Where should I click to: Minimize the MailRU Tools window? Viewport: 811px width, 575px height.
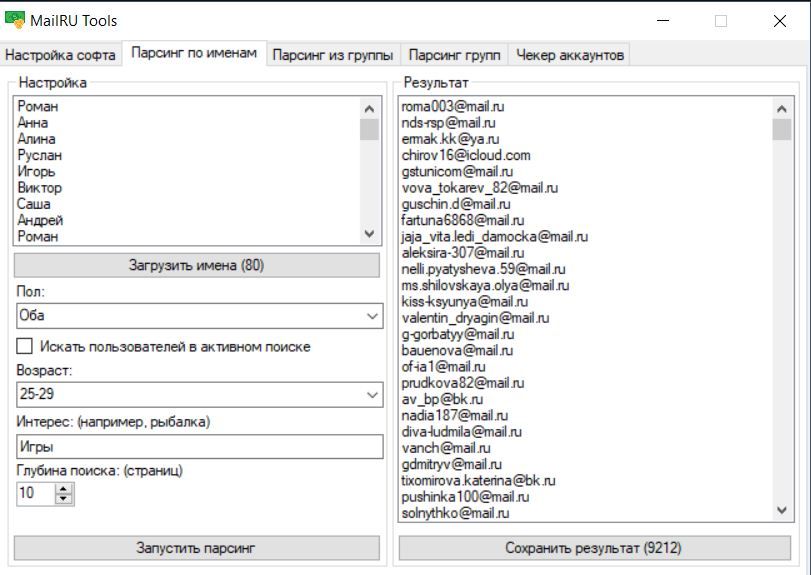[662, 21]
